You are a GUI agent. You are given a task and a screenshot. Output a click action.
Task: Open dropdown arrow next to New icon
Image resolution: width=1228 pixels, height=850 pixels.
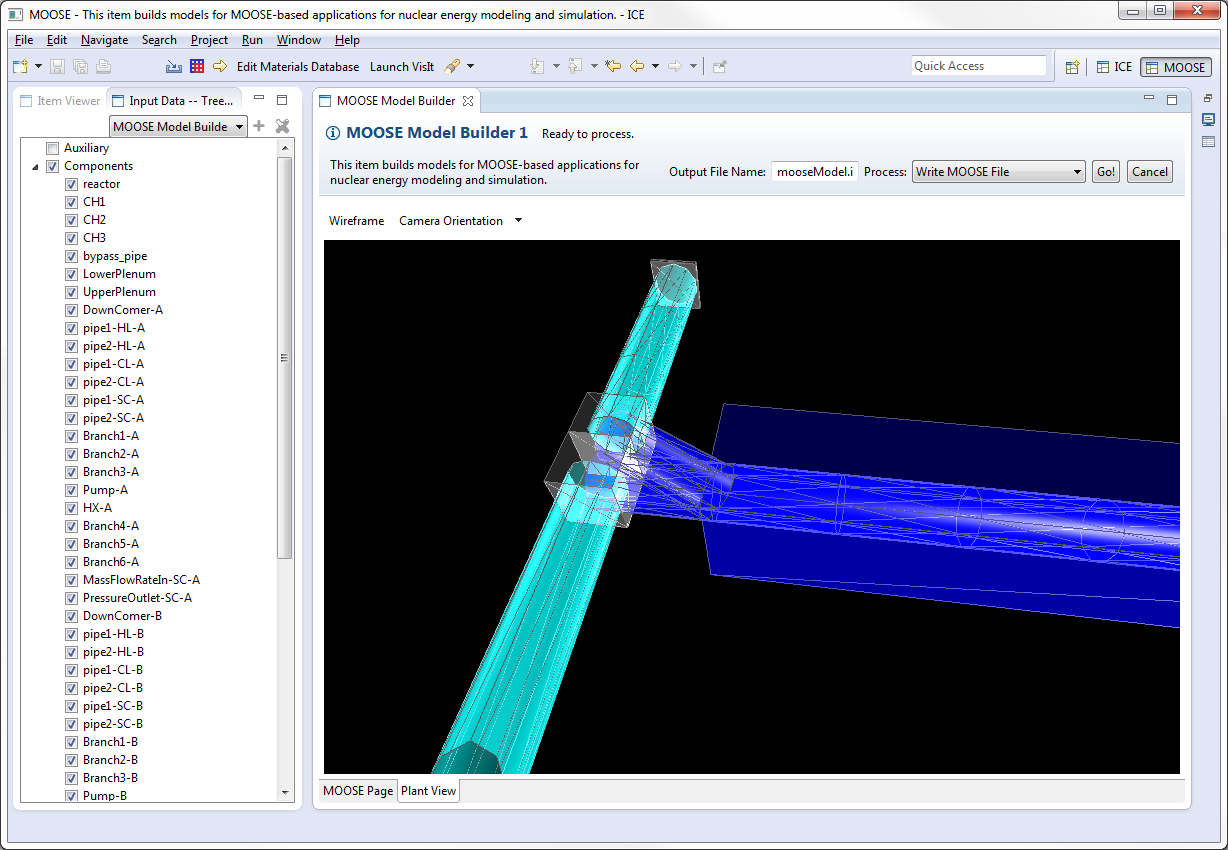coord(38,67)
